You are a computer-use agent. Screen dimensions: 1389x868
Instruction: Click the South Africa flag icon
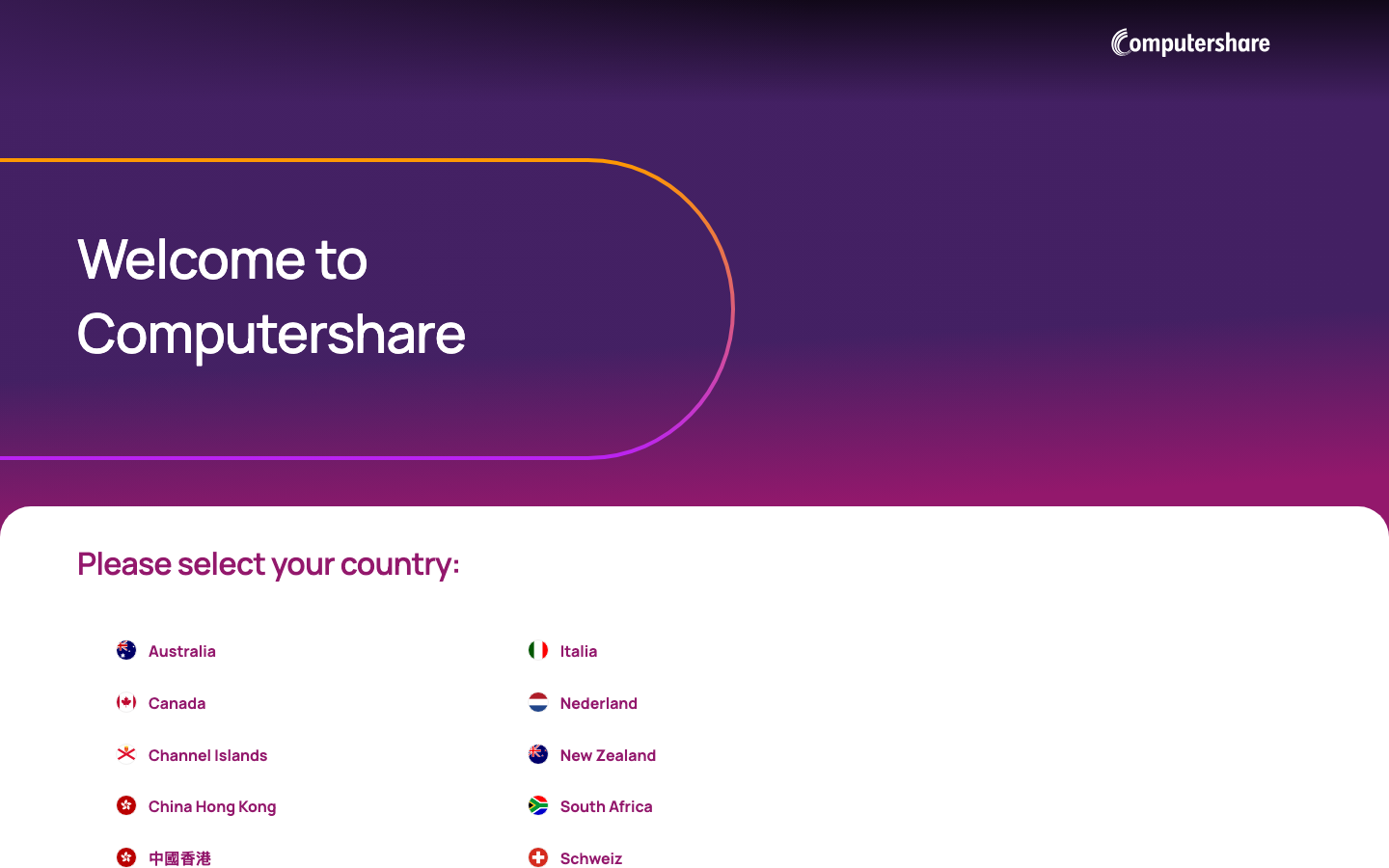coord(538,805)
